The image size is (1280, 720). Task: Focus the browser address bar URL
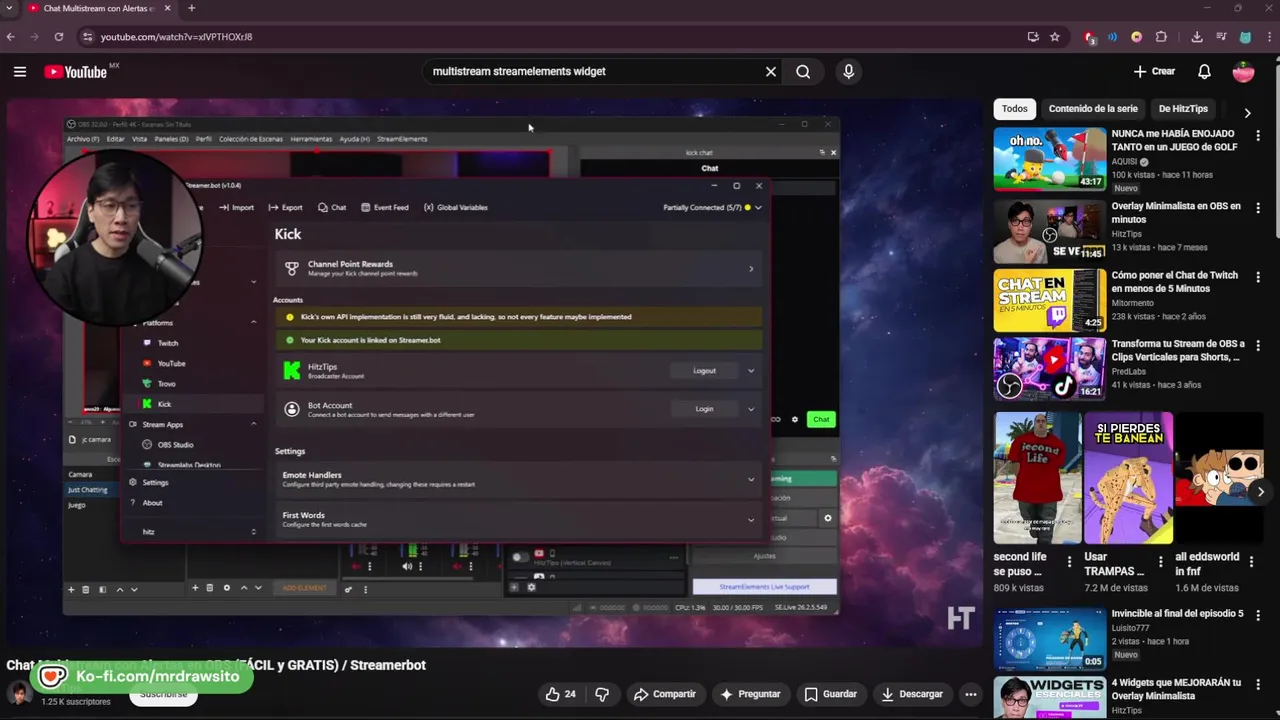[176, 37]
